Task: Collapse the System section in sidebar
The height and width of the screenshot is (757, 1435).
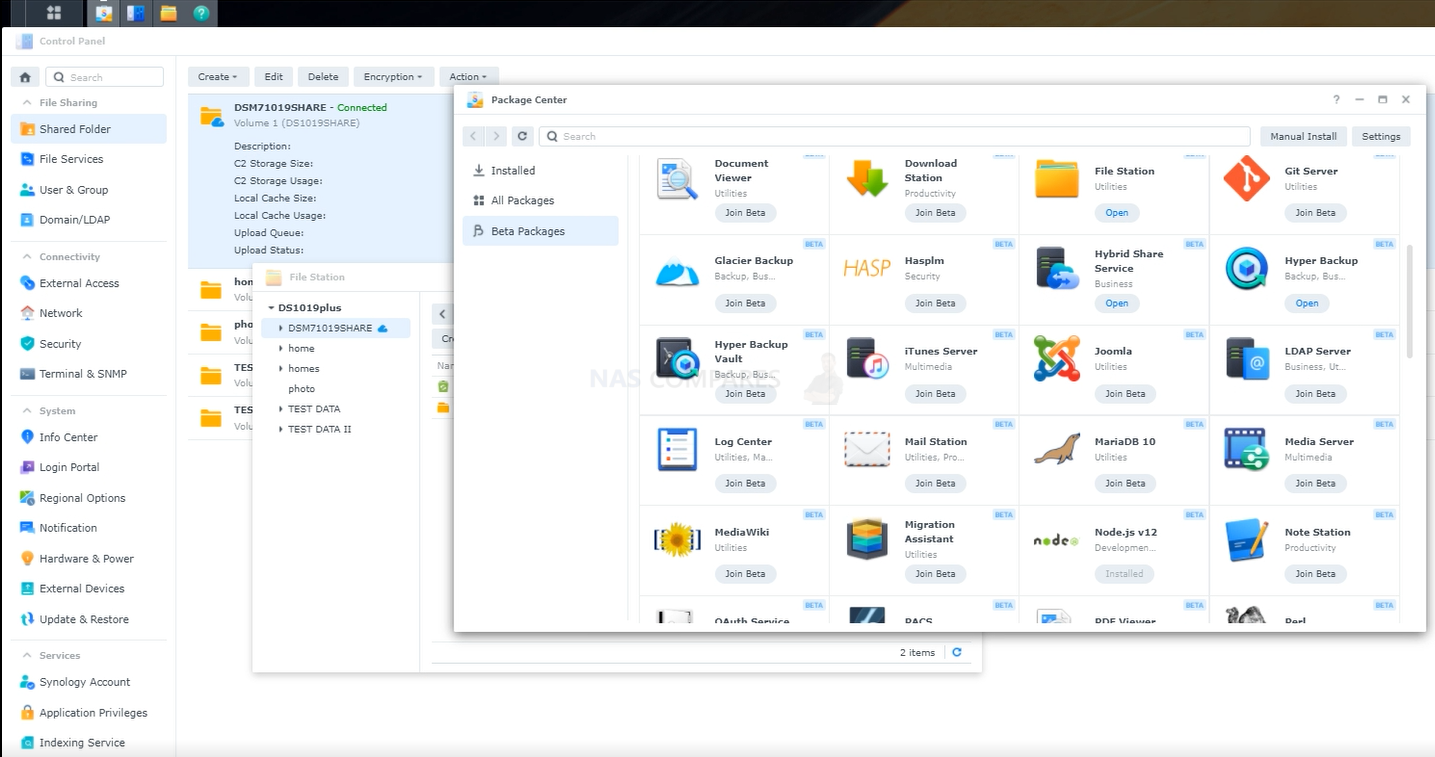Action: (x=26, y=410)
